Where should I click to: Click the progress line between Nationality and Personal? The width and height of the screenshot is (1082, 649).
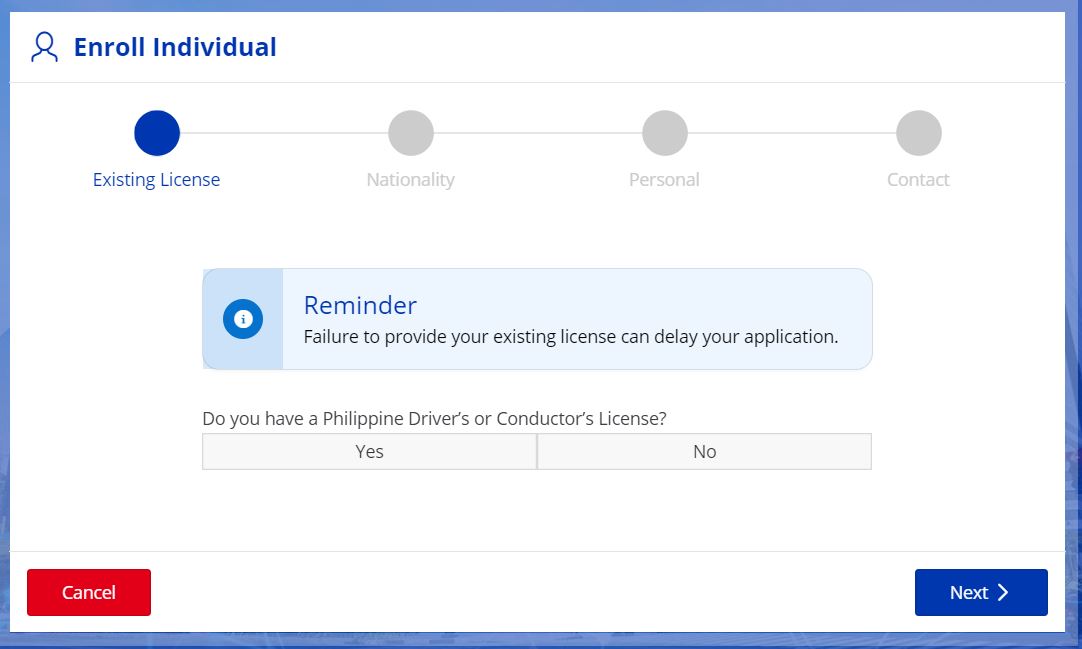point(537,132)
